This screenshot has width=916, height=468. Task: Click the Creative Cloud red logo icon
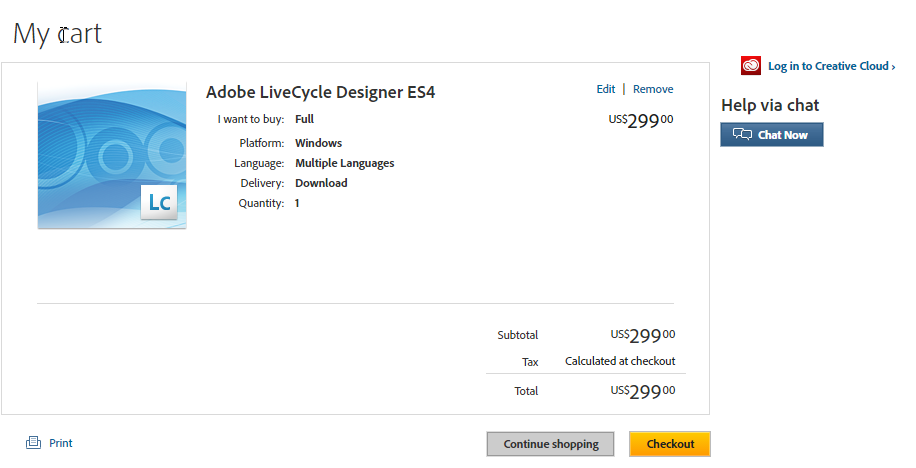751,65
